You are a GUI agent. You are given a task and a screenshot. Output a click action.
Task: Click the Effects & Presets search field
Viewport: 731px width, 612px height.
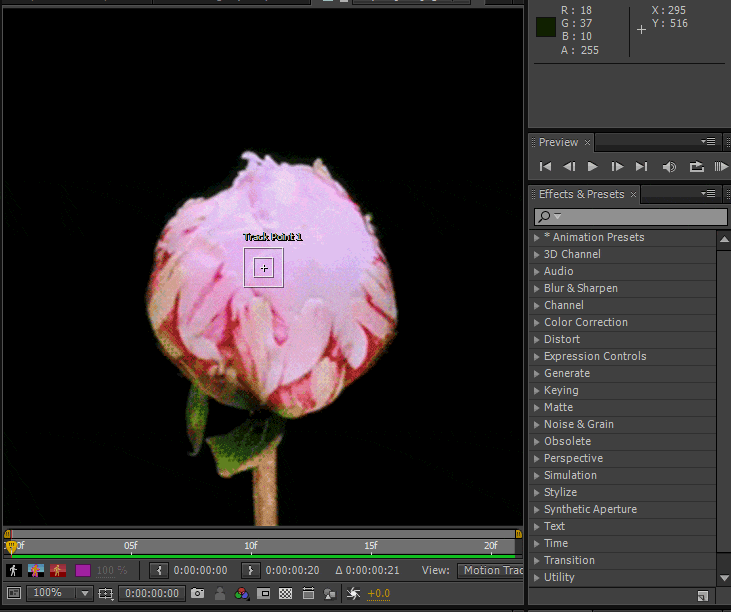click(x=640, y=217)
